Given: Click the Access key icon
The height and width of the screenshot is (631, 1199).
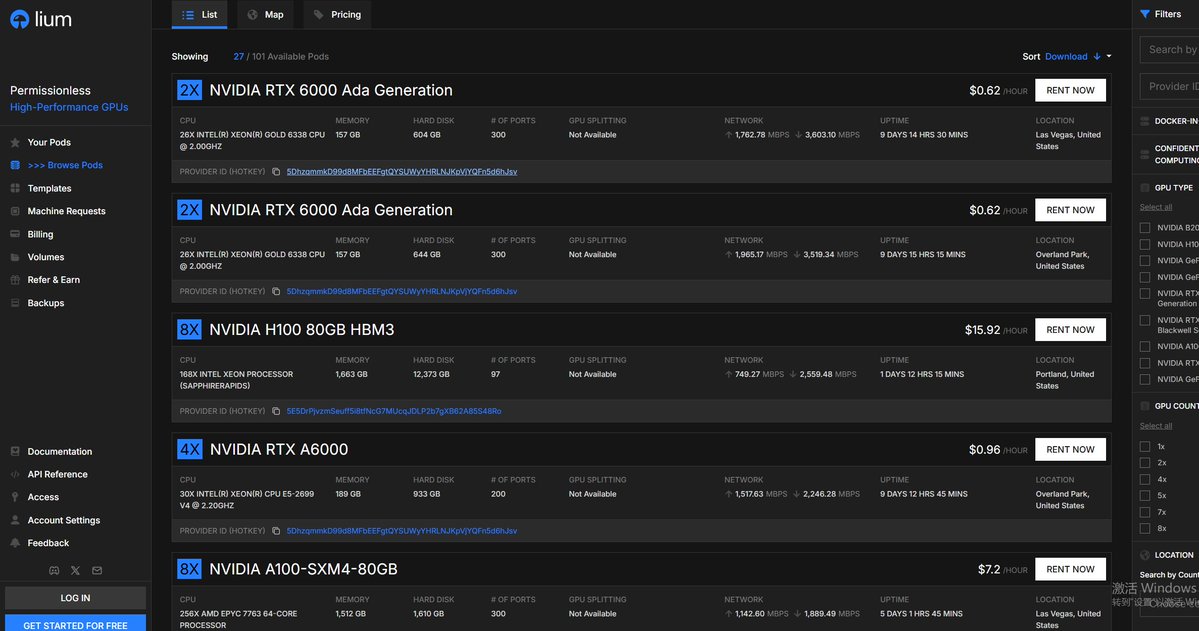Looking at the screenshot, I should pyautogui.click(x=15, y=497).
